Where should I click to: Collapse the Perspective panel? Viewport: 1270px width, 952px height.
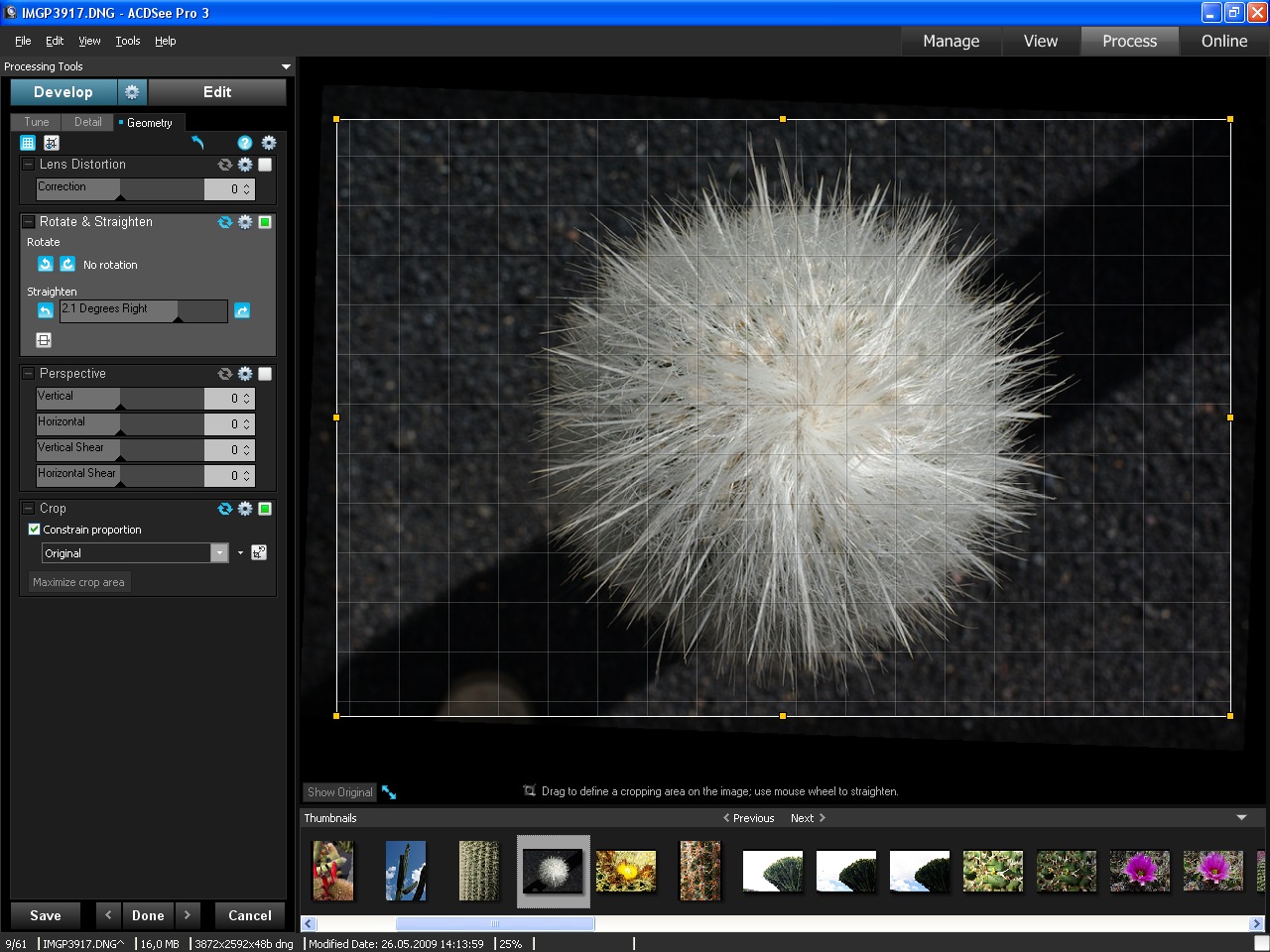27,374
